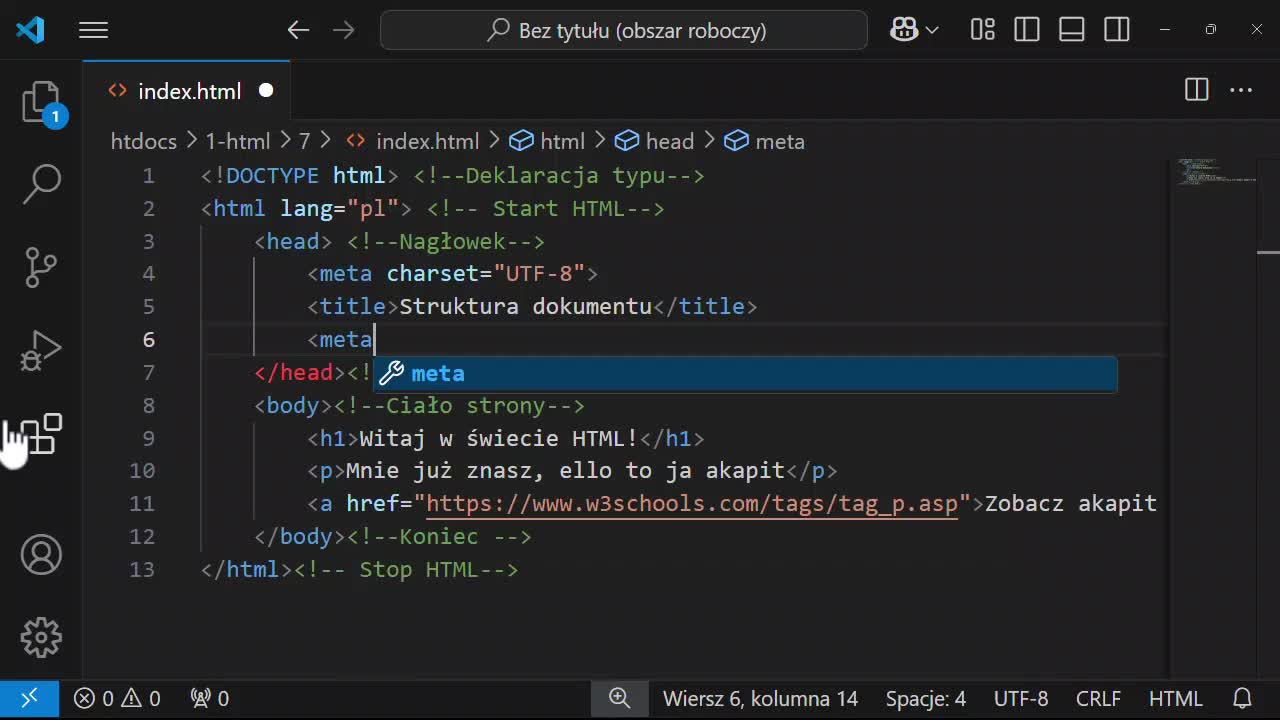Image resolution: width=1280 pixels, height=720 pixels.
Task: Click line number 13 in gutter
Action: tap(142, 569)
